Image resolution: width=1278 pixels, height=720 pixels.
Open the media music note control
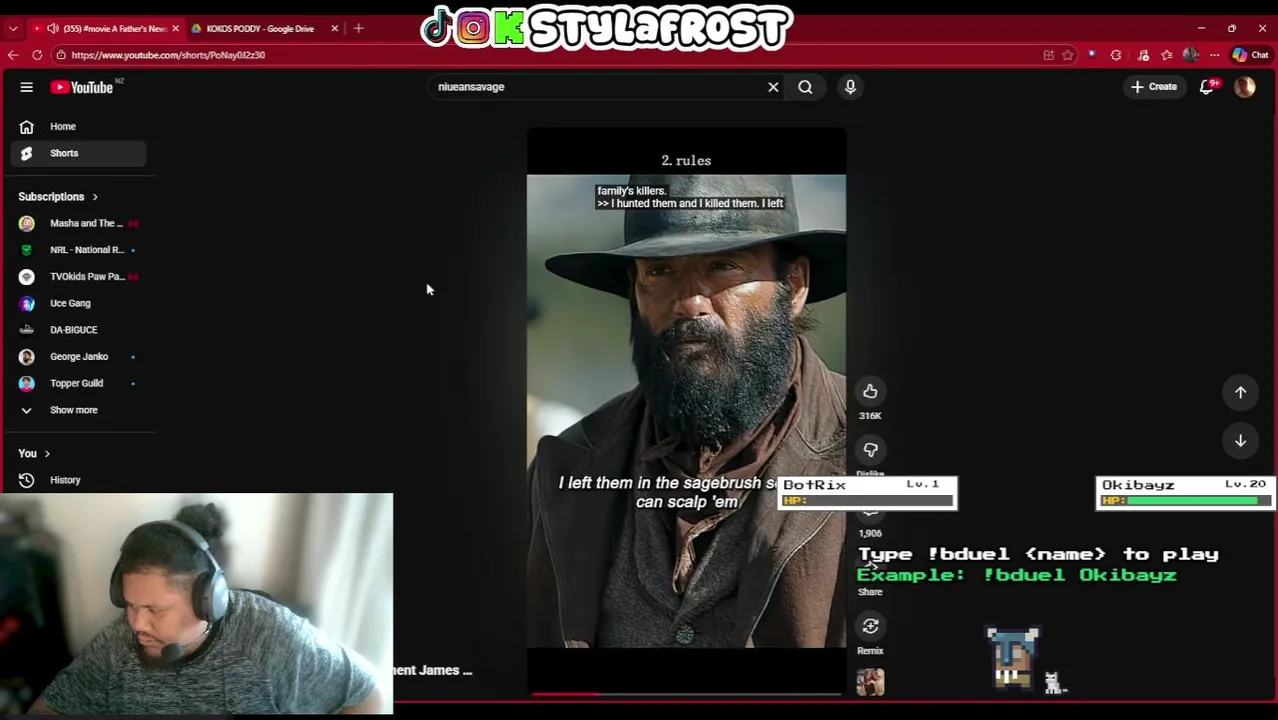pyautogui.click(x=1143, y=55)
